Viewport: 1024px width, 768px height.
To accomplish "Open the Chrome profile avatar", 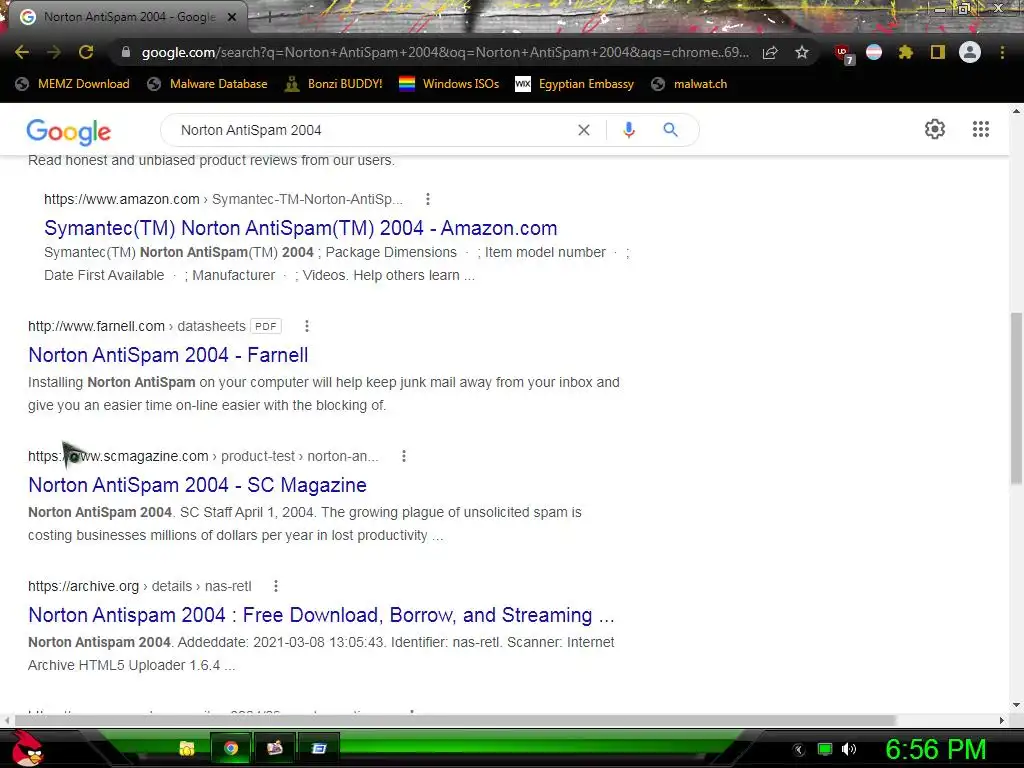I will click(x=970, y=52).
